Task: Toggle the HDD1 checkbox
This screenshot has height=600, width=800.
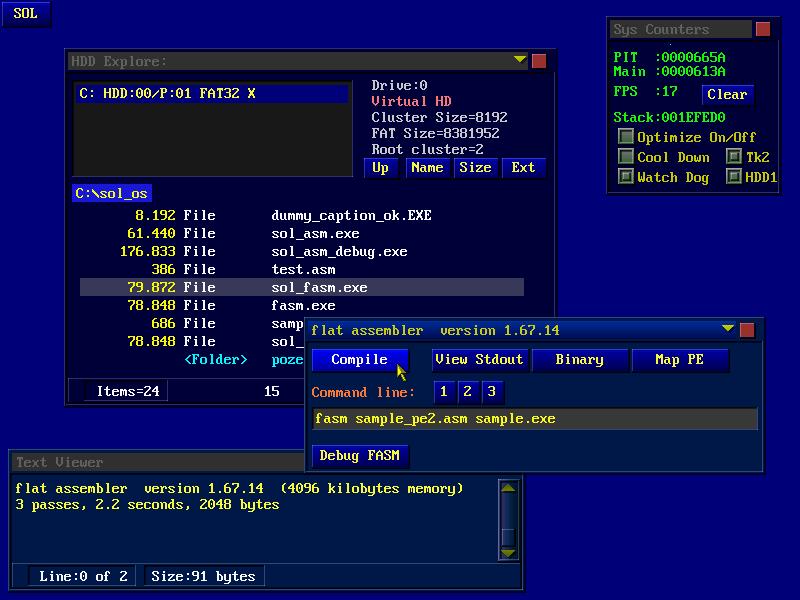Action: 734,177
